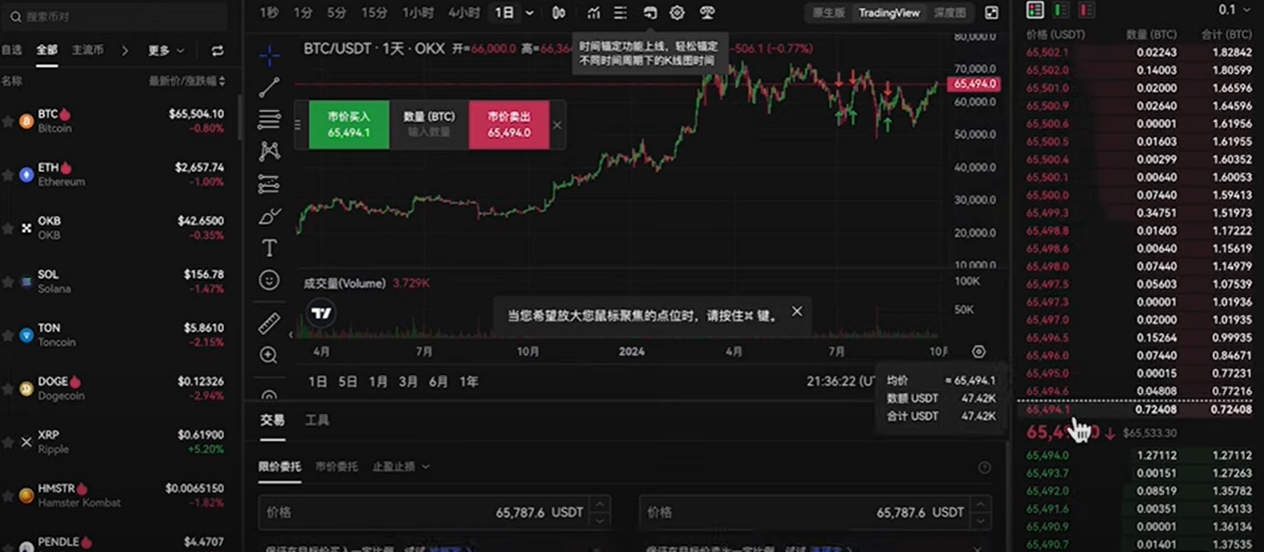Screen dimensions: 1264x552
Task: Expand the chart to fullscreen
Action: tap(992, 13)
